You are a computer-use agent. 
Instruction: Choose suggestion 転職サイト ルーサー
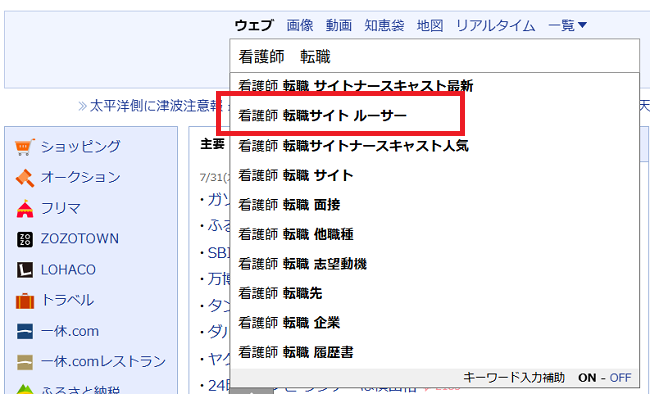click(x=434, y=115)
